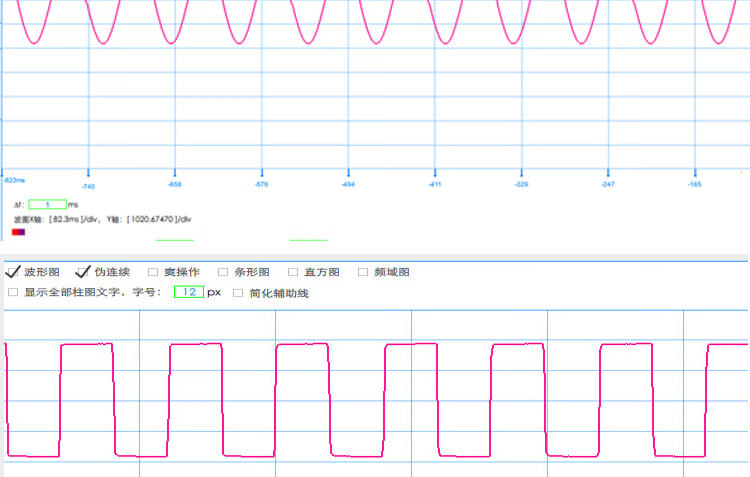
Task: Uncheck the 波形图 checkbox
Action: click(x=13, y=272)
